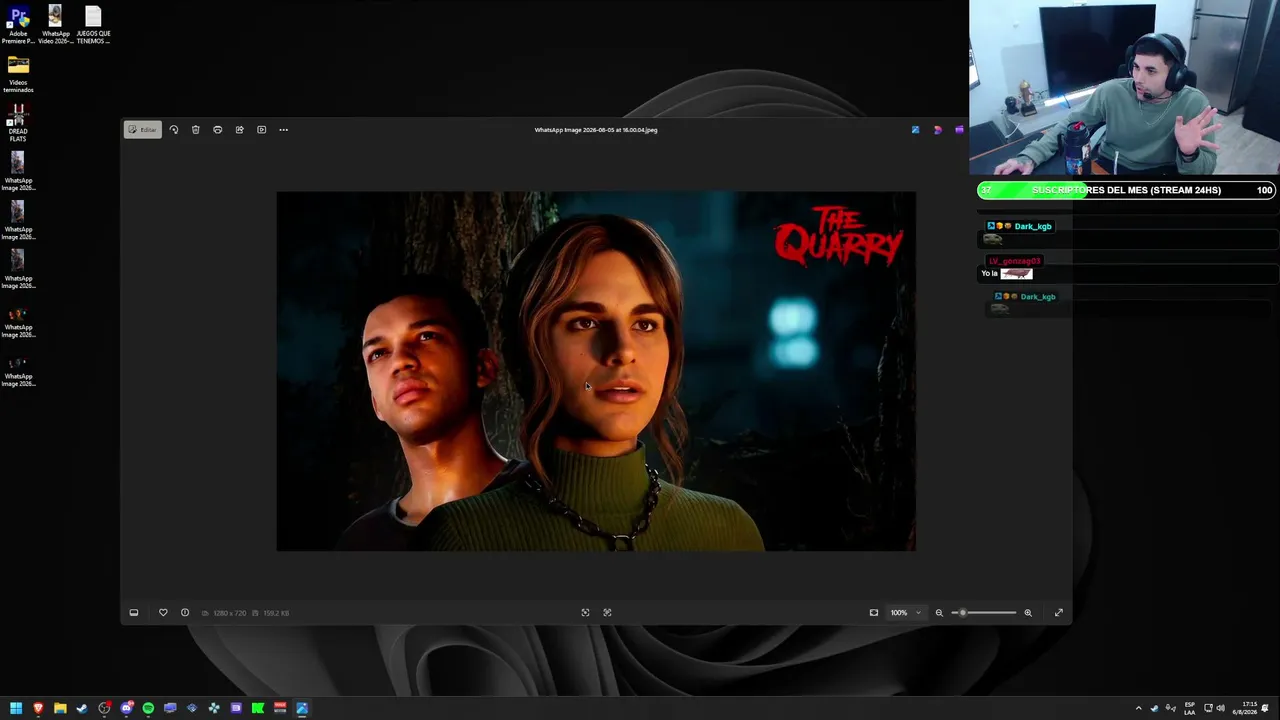Select the Adobe Premiere Pro desktop icon
This screenshot has width=1280, height=720.
tap(18, 26)
